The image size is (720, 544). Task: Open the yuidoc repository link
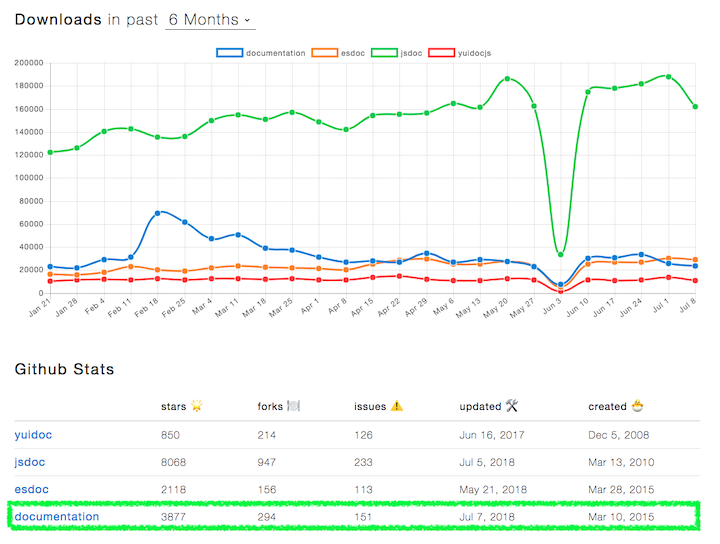[33, 435]
